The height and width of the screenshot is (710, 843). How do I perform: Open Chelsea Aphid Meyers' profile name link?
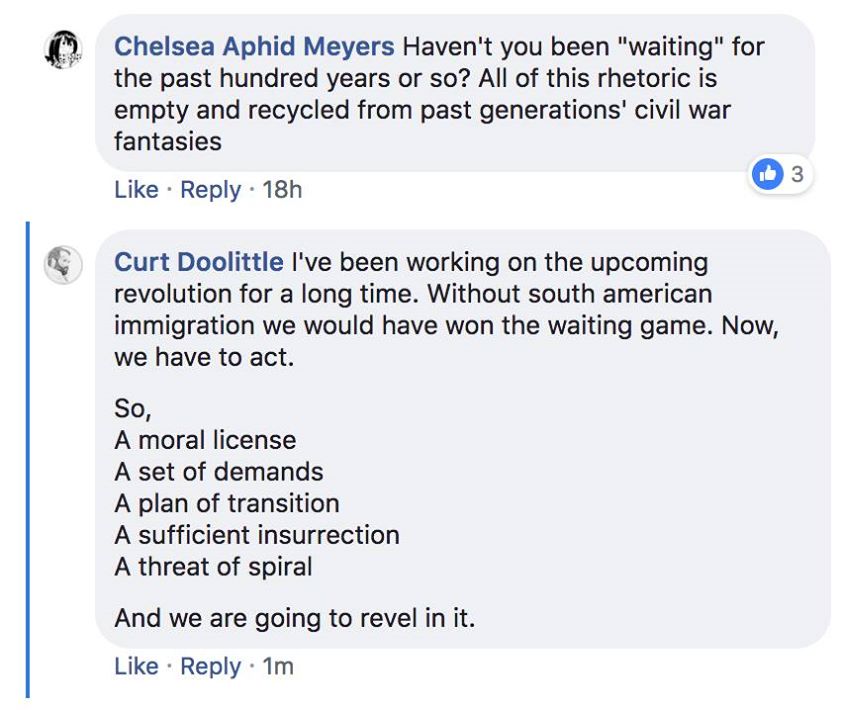pos(254,46)
